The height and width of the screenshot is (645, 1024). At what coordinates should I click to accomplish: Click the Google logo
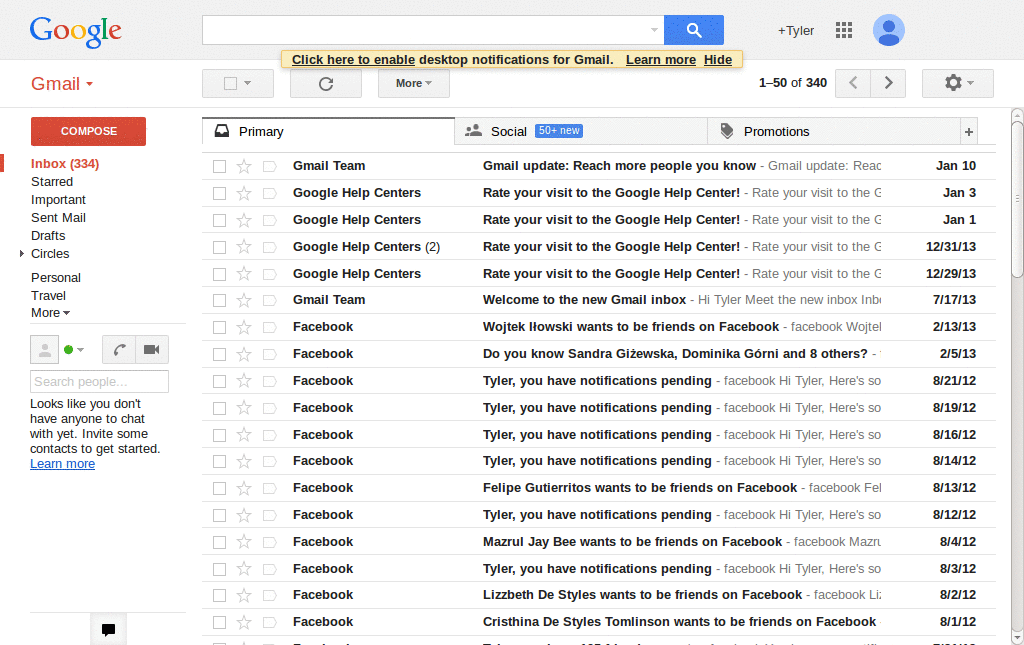(x=76, y=31)
